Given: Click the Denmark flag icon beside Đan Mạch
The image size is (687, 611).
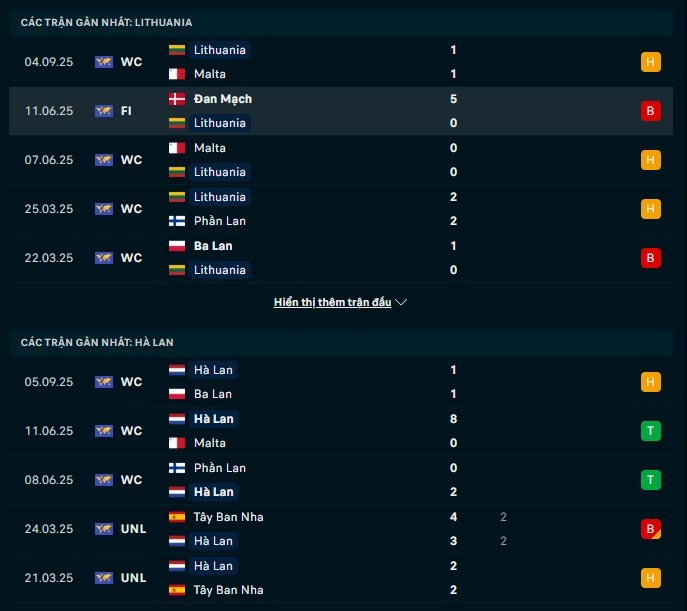Looking at the screenshot, I should point(177,99).
